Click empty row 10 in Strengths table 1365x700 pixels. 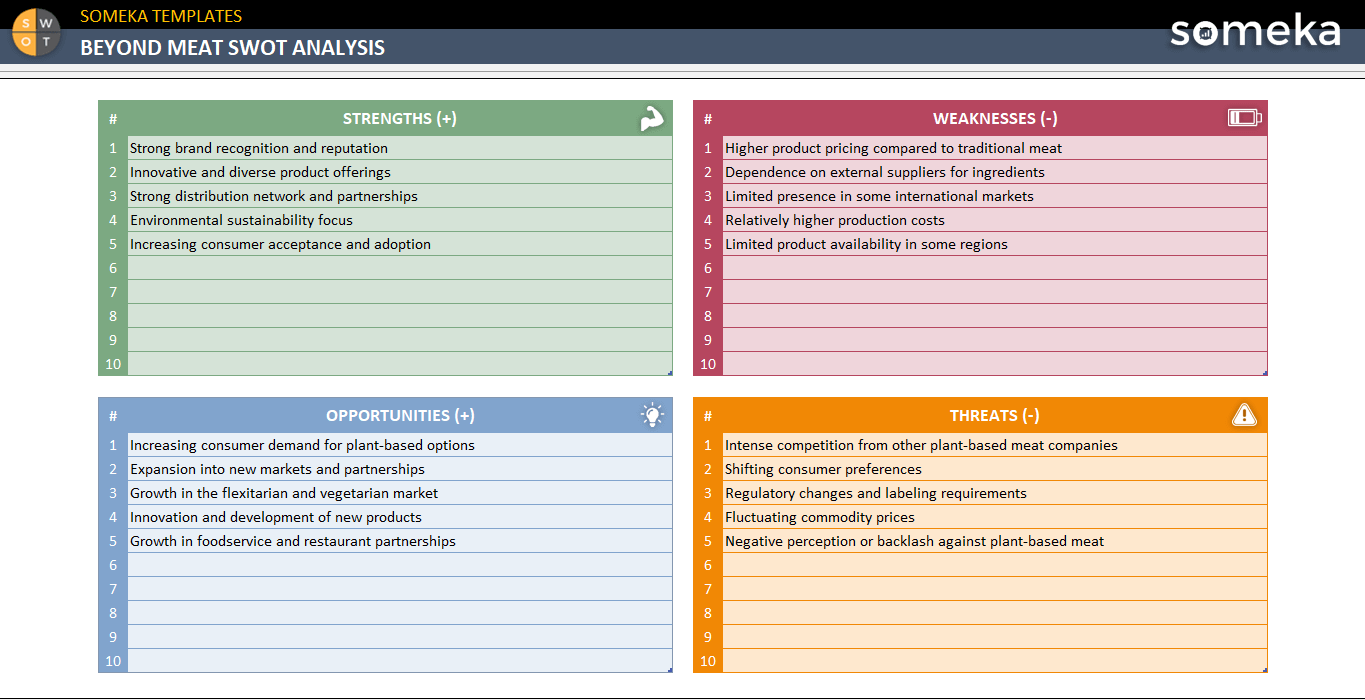tap(400, 364)
